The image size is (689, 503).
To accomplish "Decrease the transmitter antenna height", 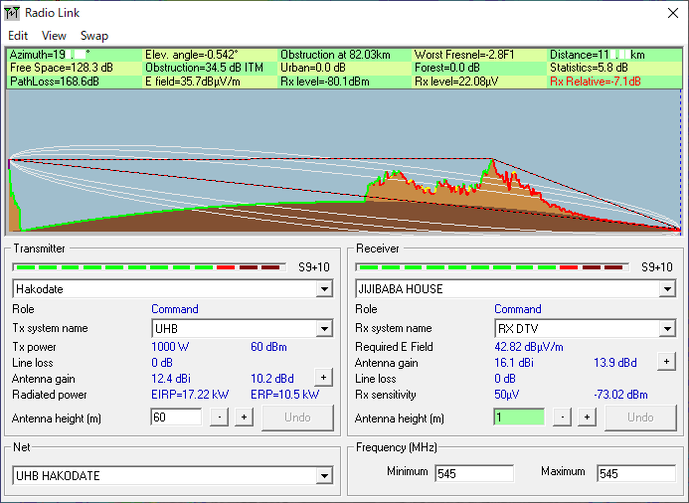I will coord(219,417).
